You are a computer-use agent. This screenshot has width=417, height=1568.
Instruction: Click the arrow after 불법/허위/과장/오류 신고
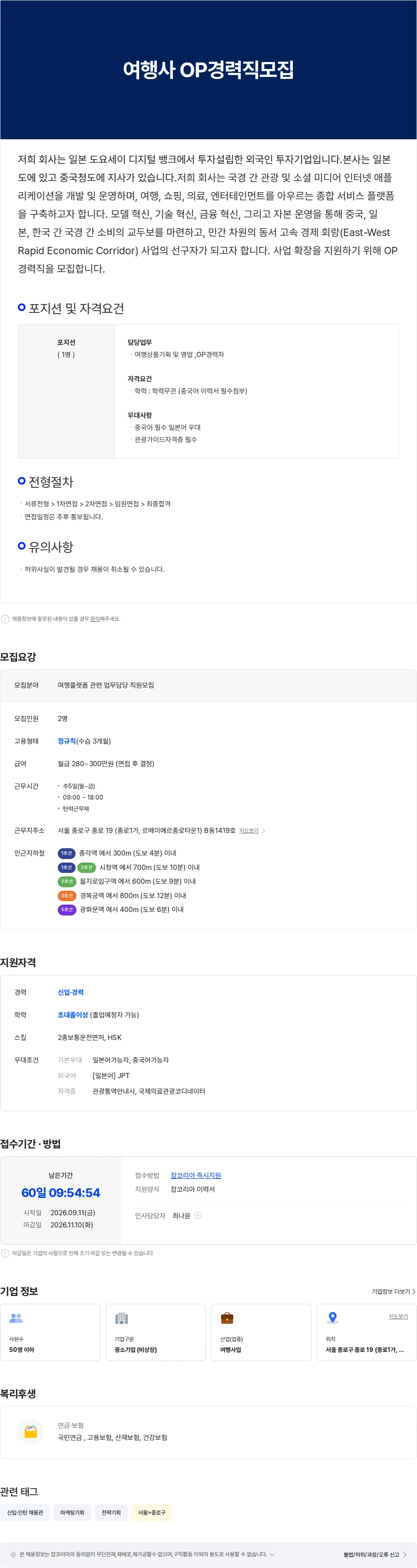tap(405, 1555)
